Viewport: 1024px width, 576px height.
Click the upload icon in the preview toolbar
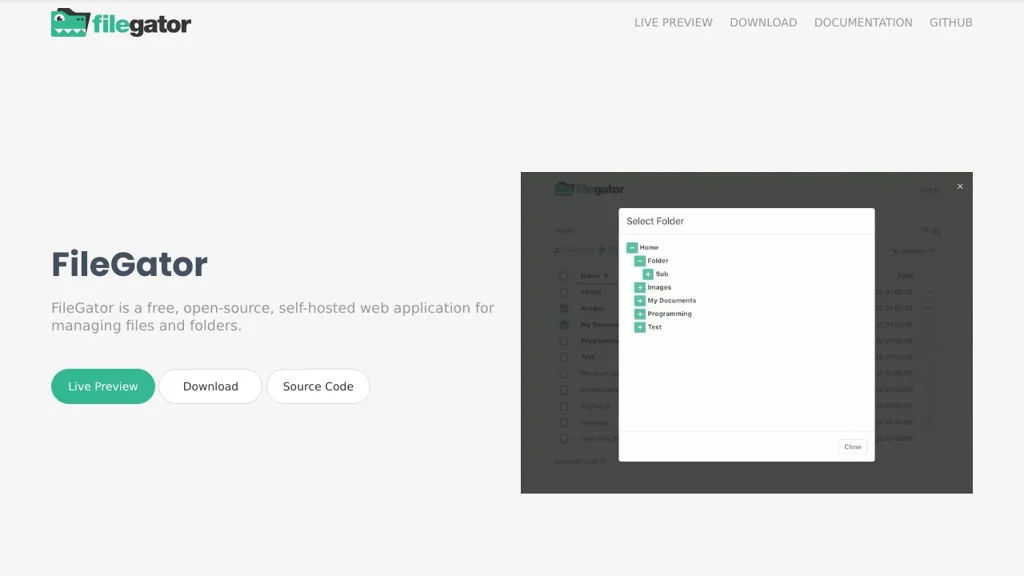coord(557,249)
